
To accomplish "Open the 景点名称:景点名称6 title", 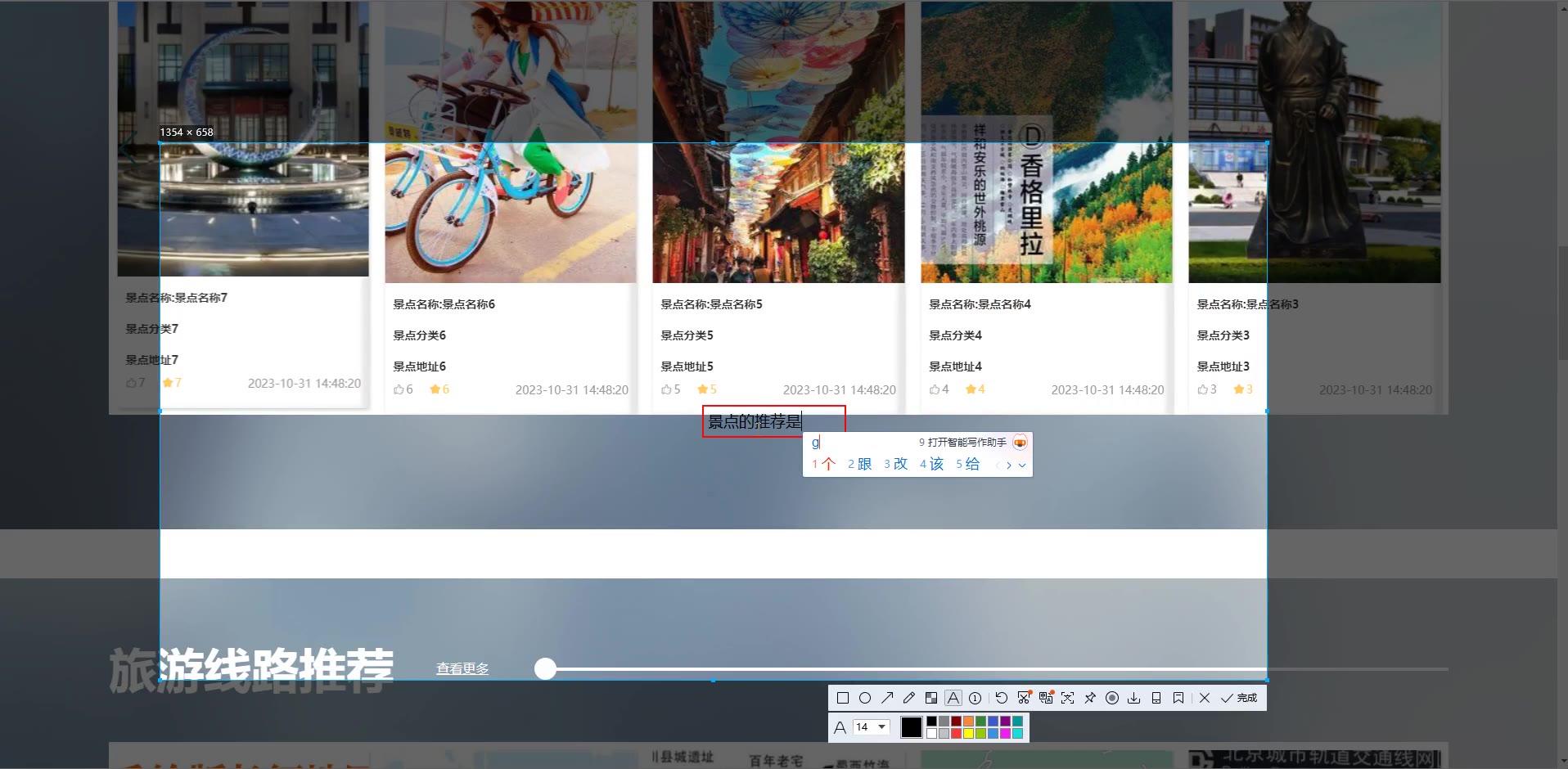I will click(444, 304).
